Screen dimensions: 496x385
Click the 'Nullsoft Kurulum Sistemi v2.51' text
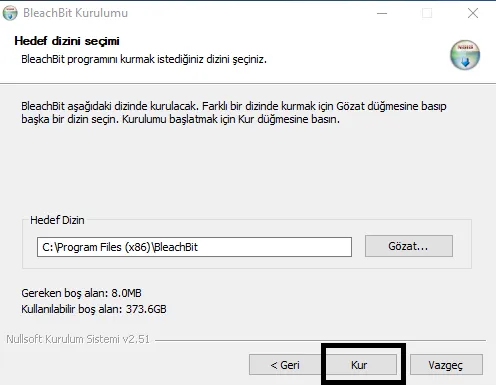tap(78, 339)
